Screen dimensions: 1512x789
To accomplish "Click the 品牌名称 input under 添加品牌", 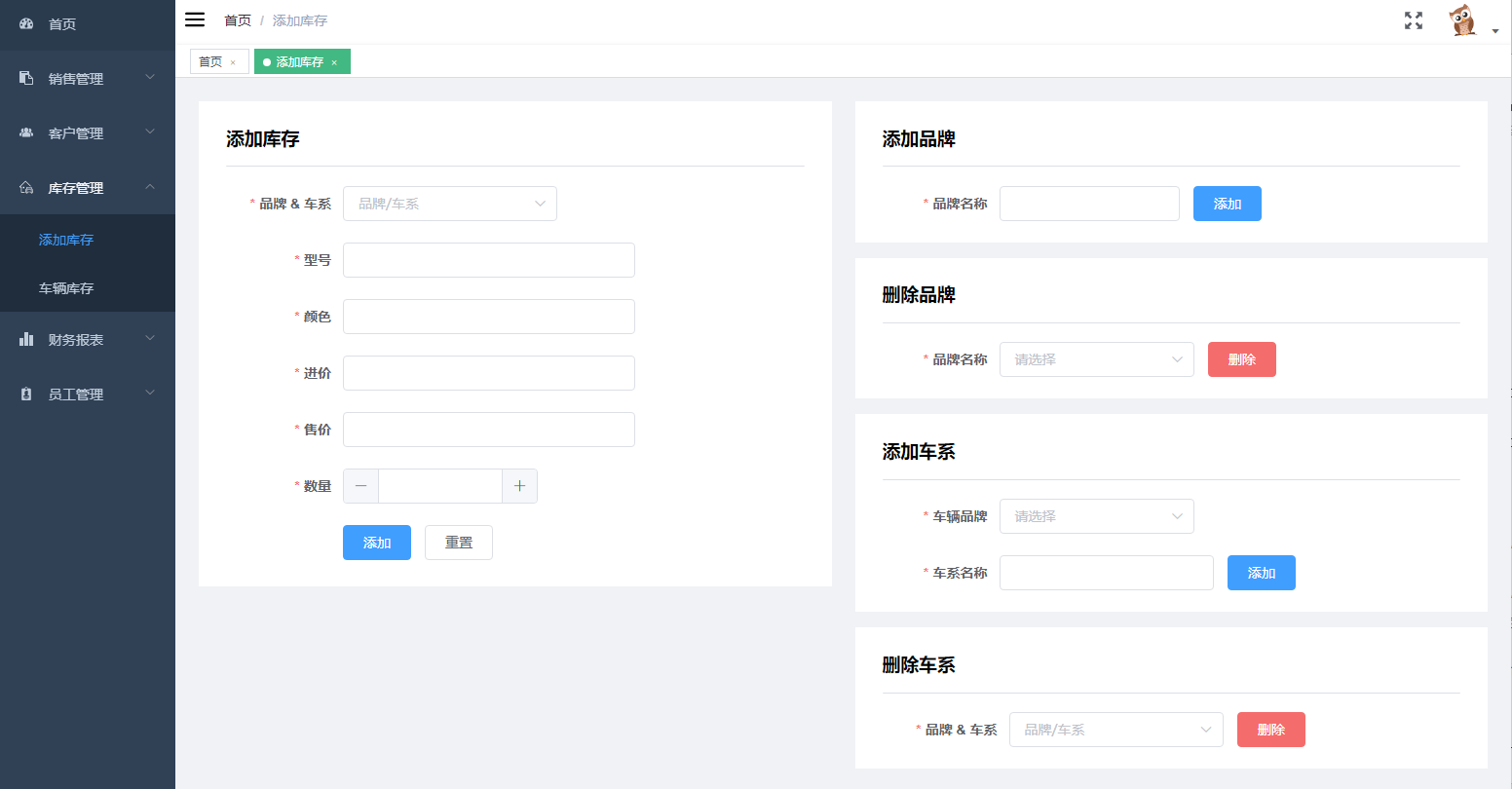I will pyautogui.click(x=1088, y=204).
